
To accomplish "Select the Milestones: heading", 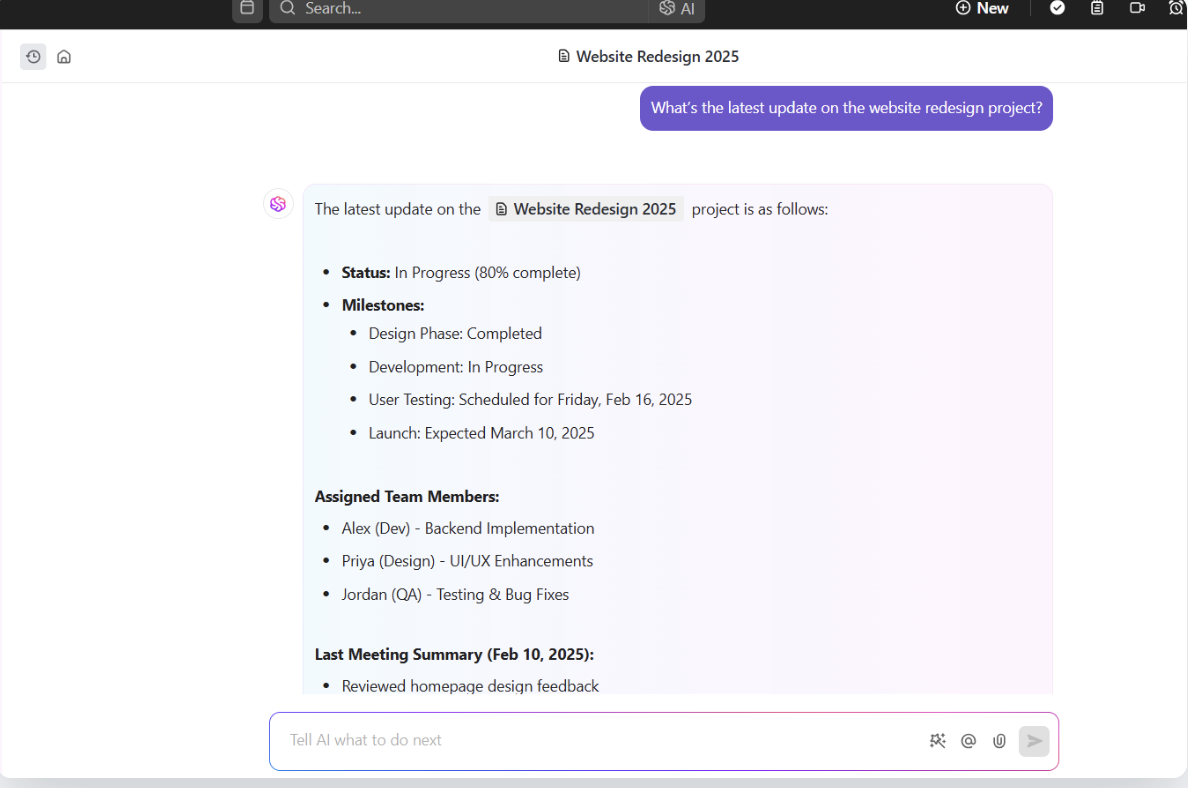I will tap(383, 305).
